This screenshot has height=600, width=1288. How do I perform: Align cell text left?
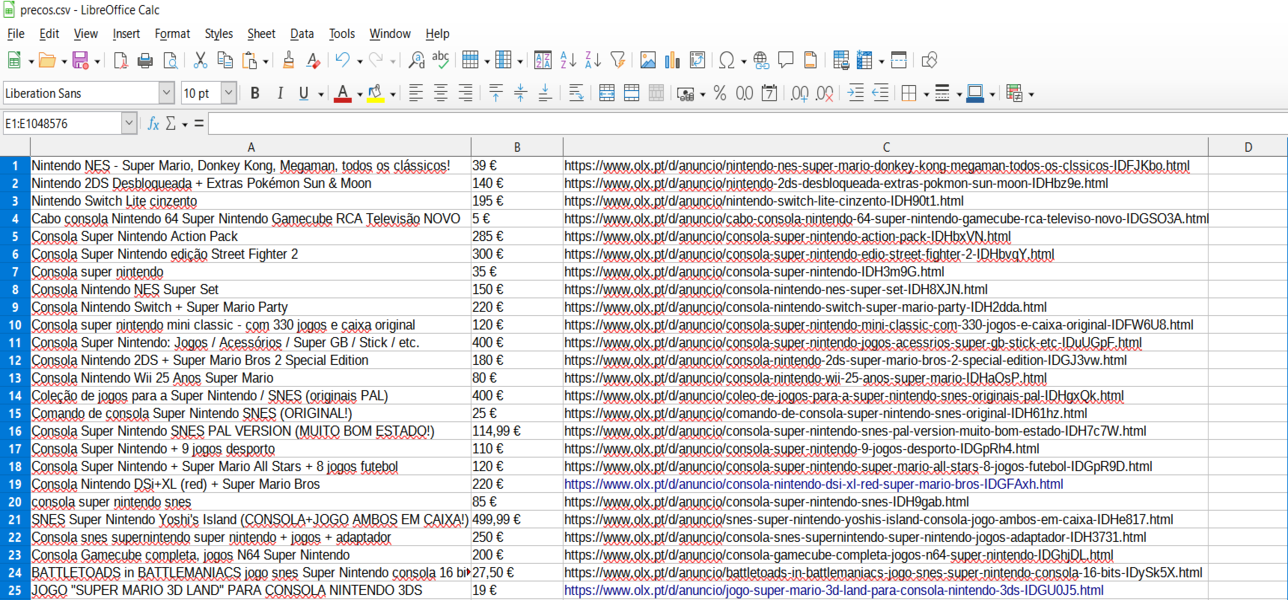pyautogui.click(x=416, y=93)
